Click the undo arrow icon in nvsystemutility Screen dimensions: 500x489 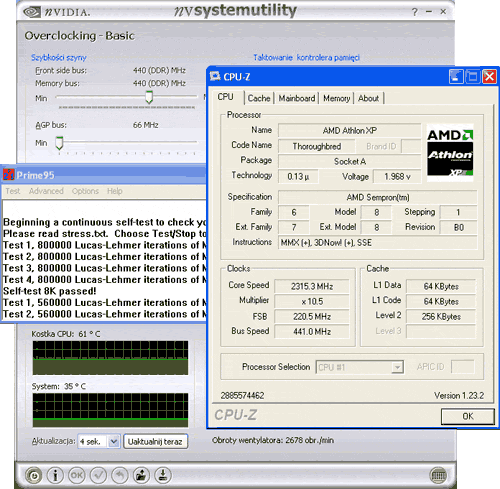(x=120, y=475)
